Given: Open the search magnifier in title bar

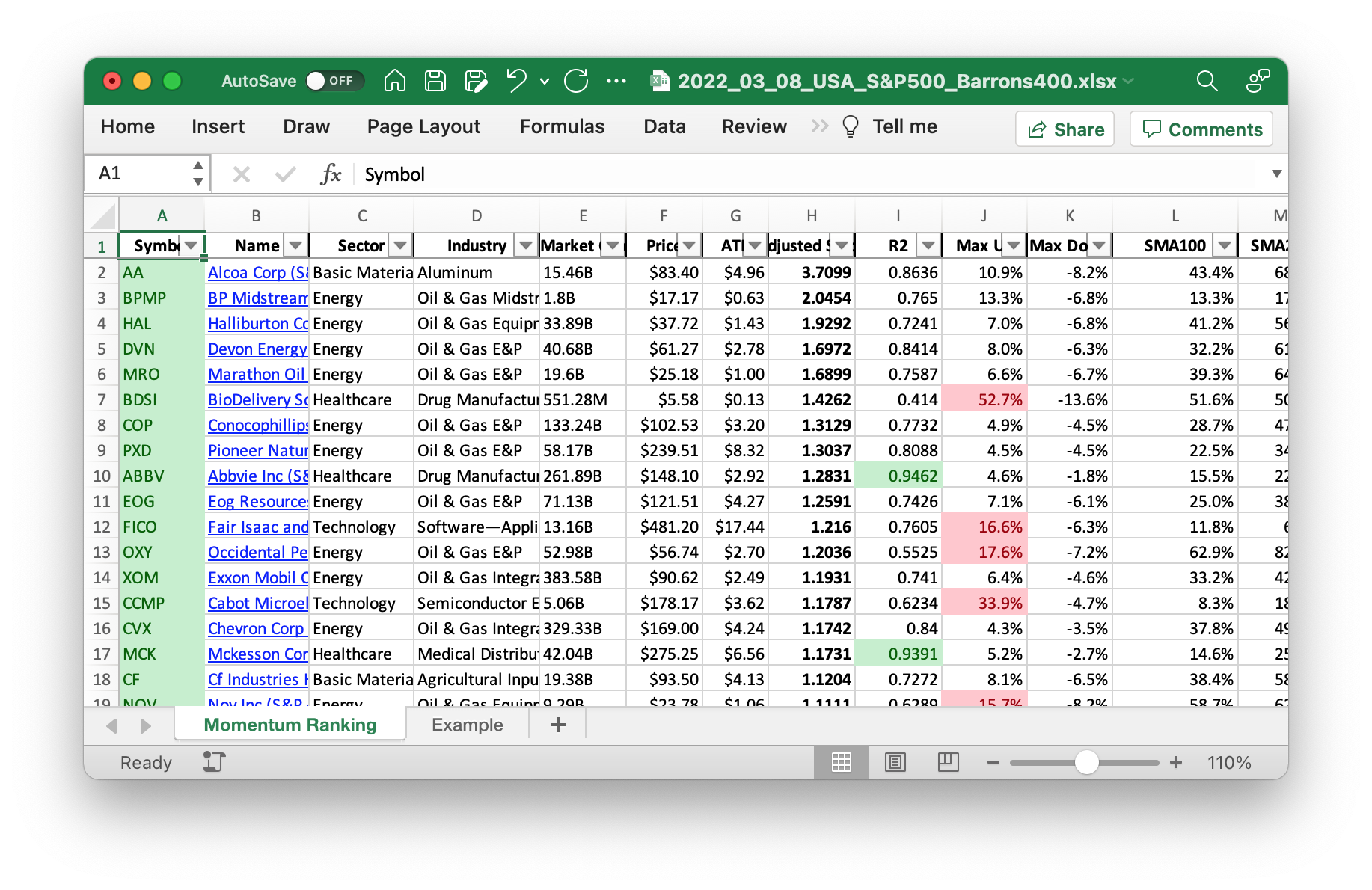Looking at the screenshot, I should [1207, 81].
